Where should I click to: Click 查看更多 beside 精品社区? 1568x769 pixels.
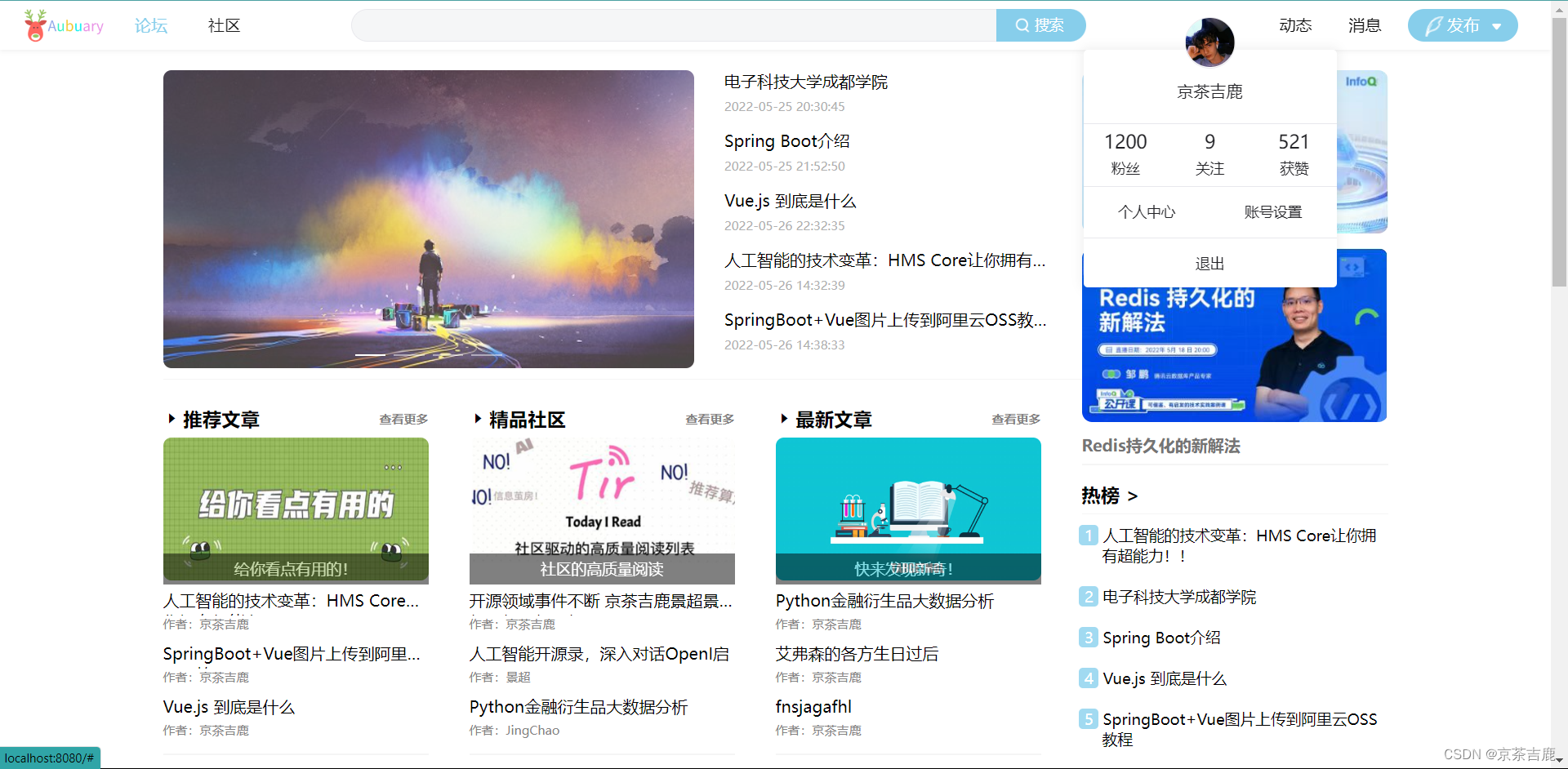(x=710, y=419)
